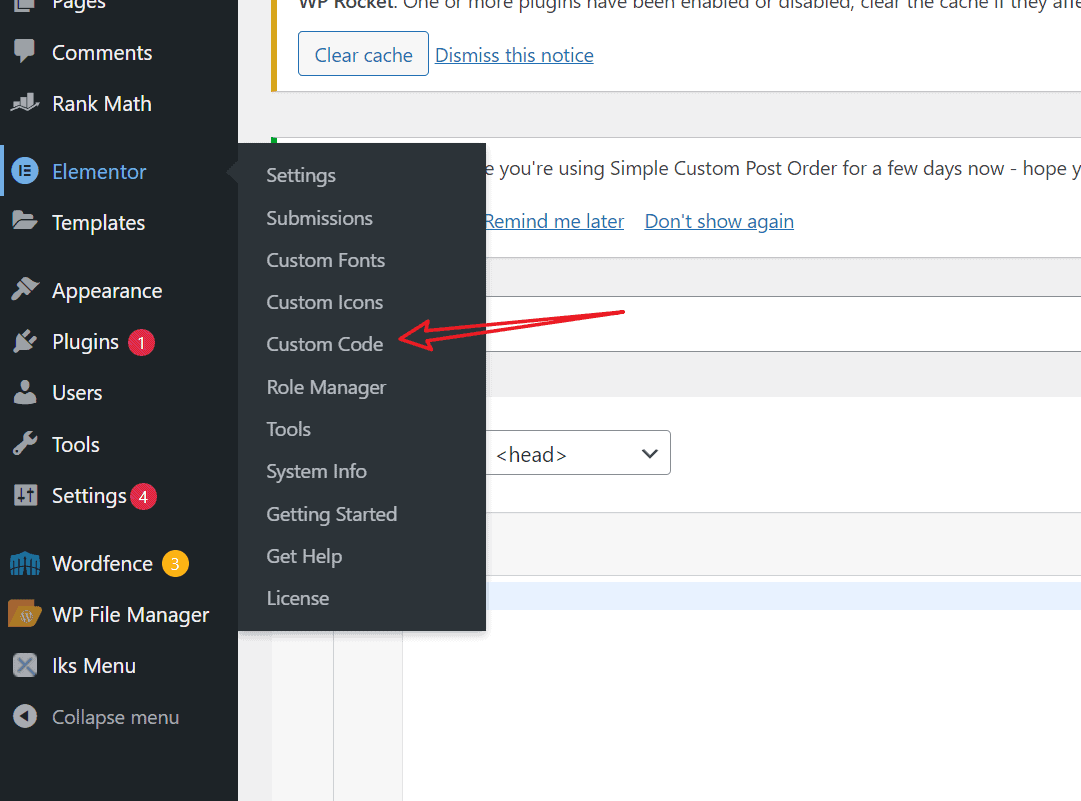Click the Plugins update count badge
This screenshot has height=801, width=1081.
click(x=141, y=341)
